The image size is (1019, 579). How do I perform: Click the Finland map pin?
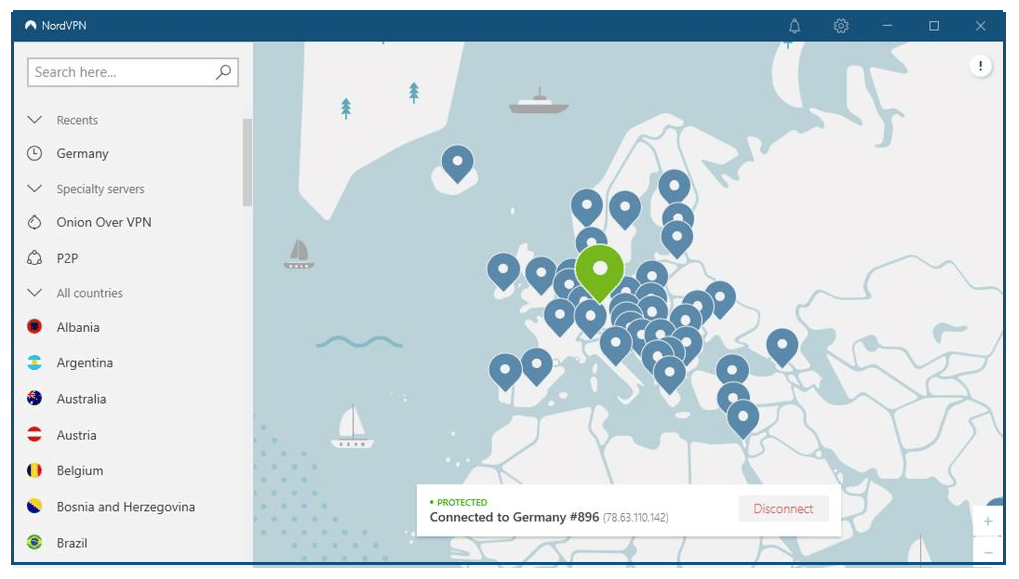coord(674,188)
